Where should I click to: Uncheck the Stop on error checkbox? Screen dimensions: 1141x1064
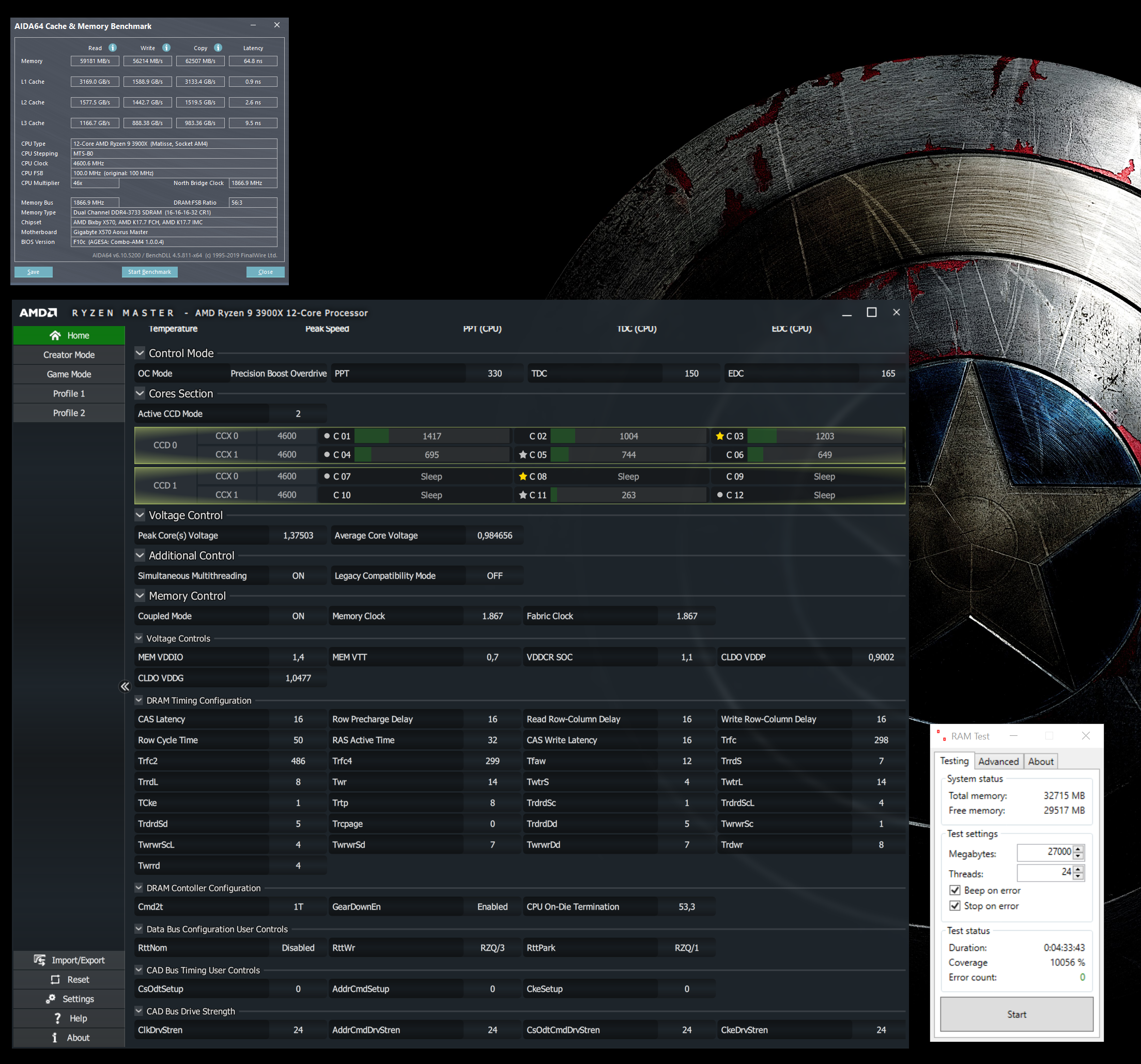point(954,905)
